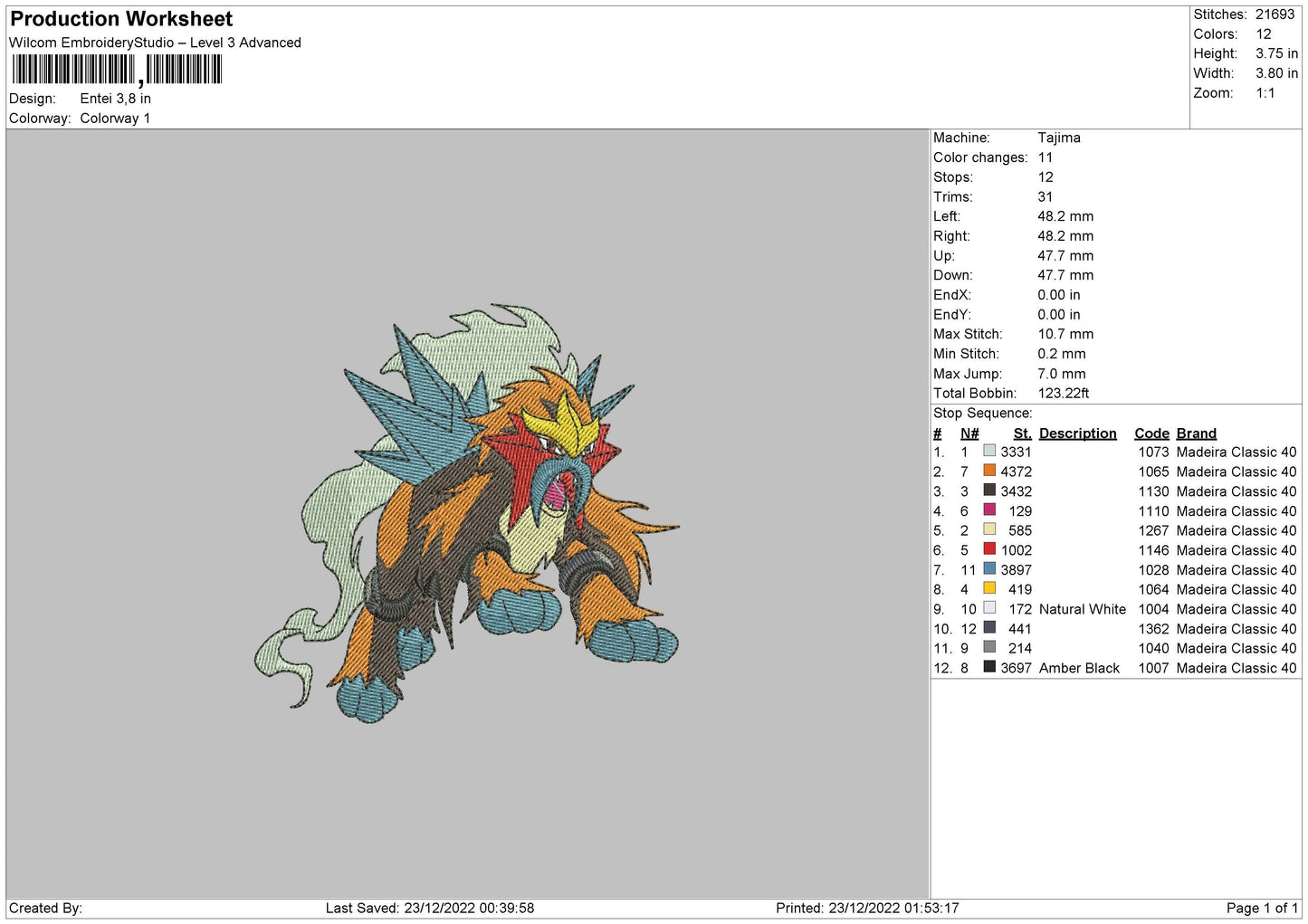Click the 'Last Saved' timestamp in footer

(x=430, y=908)
